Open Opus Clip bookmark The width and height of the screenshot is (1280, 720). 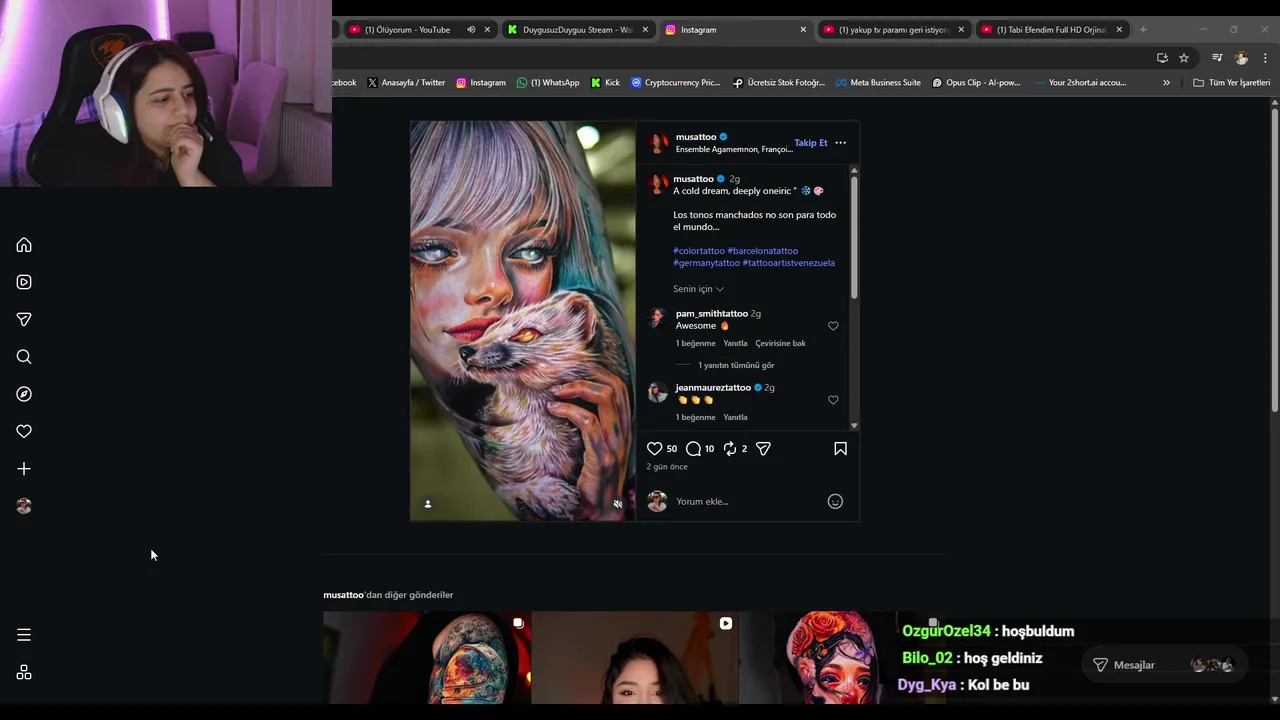point(976,83)
